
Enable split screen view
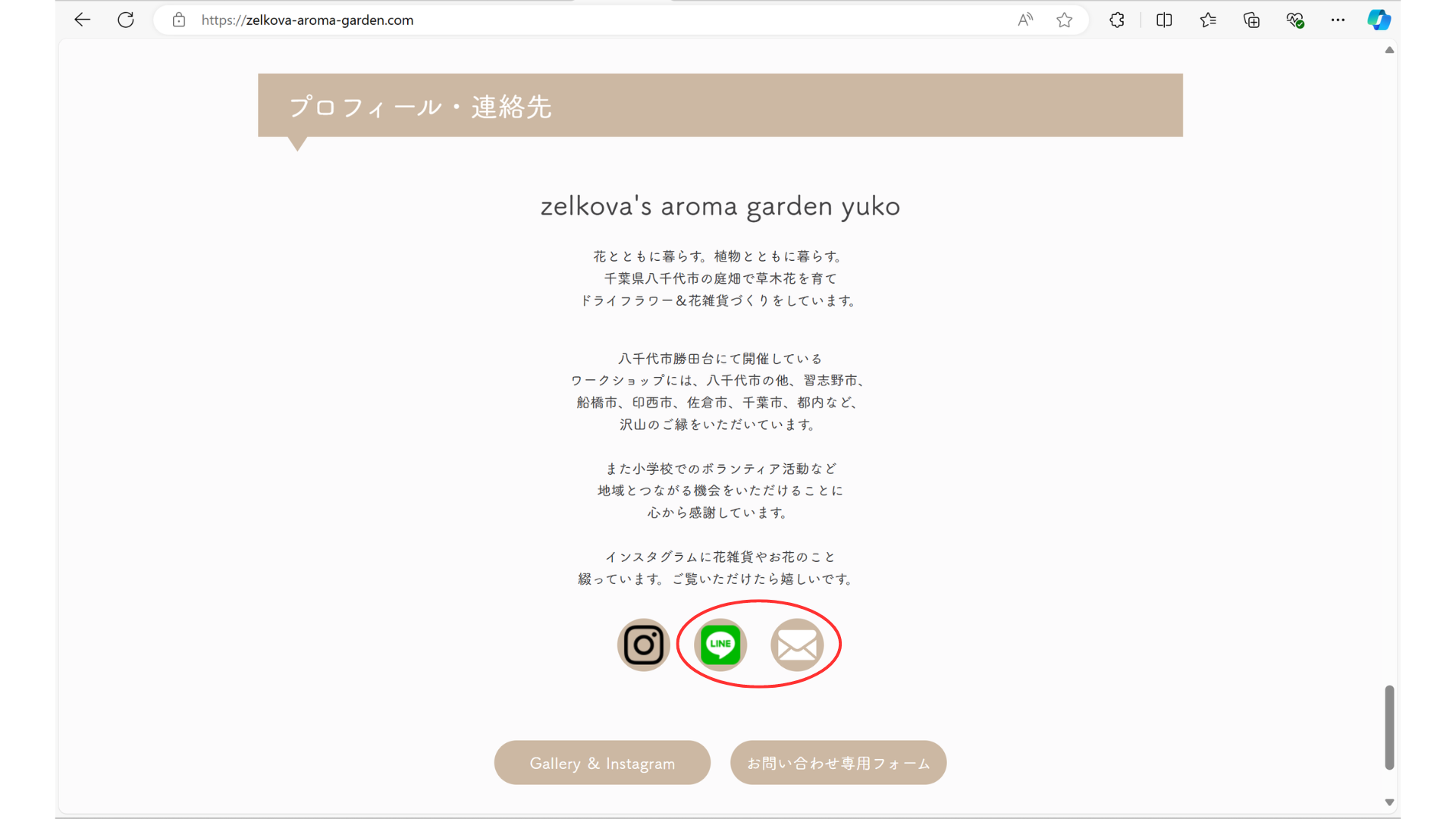tap(1164, 20)
